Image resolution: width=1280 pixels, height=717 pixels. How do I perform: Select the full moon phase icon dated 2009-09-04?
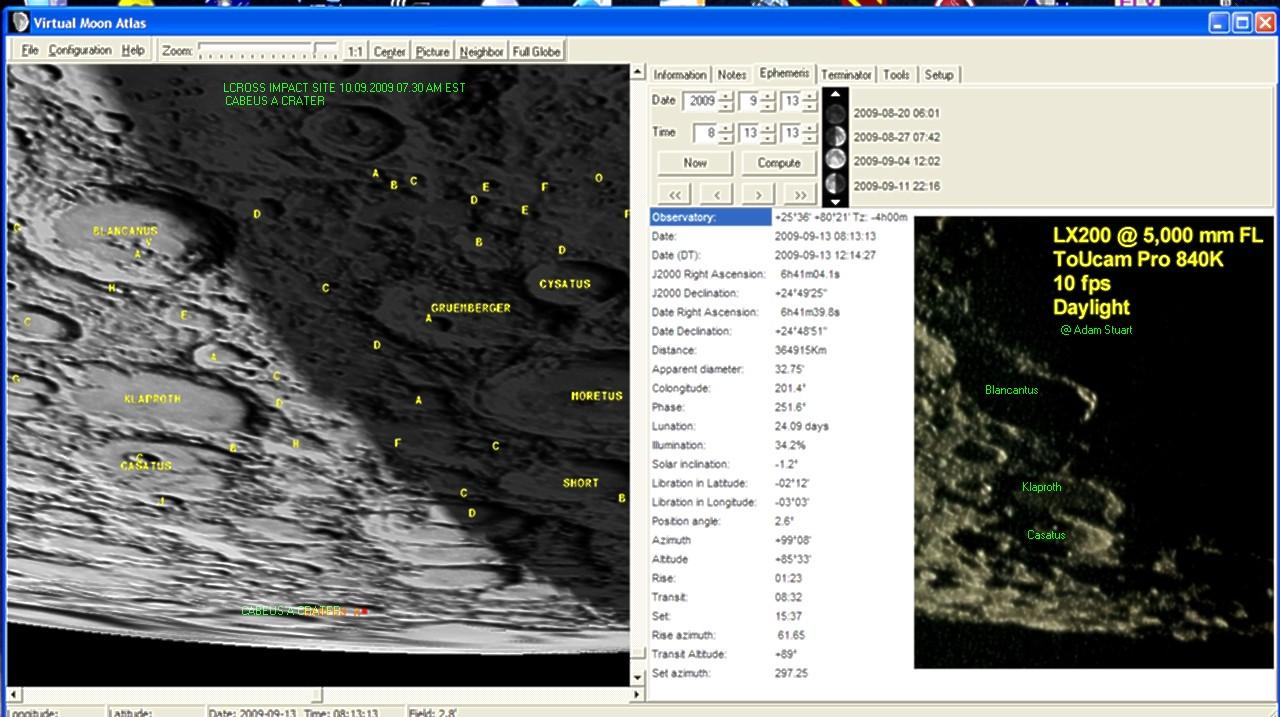click(x=836, y=161)
